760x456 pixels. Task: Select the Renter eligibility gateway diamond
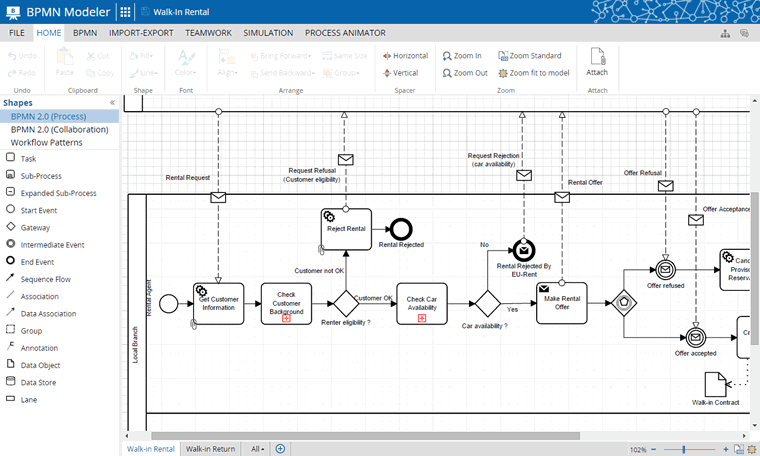[x=346, y=303]
